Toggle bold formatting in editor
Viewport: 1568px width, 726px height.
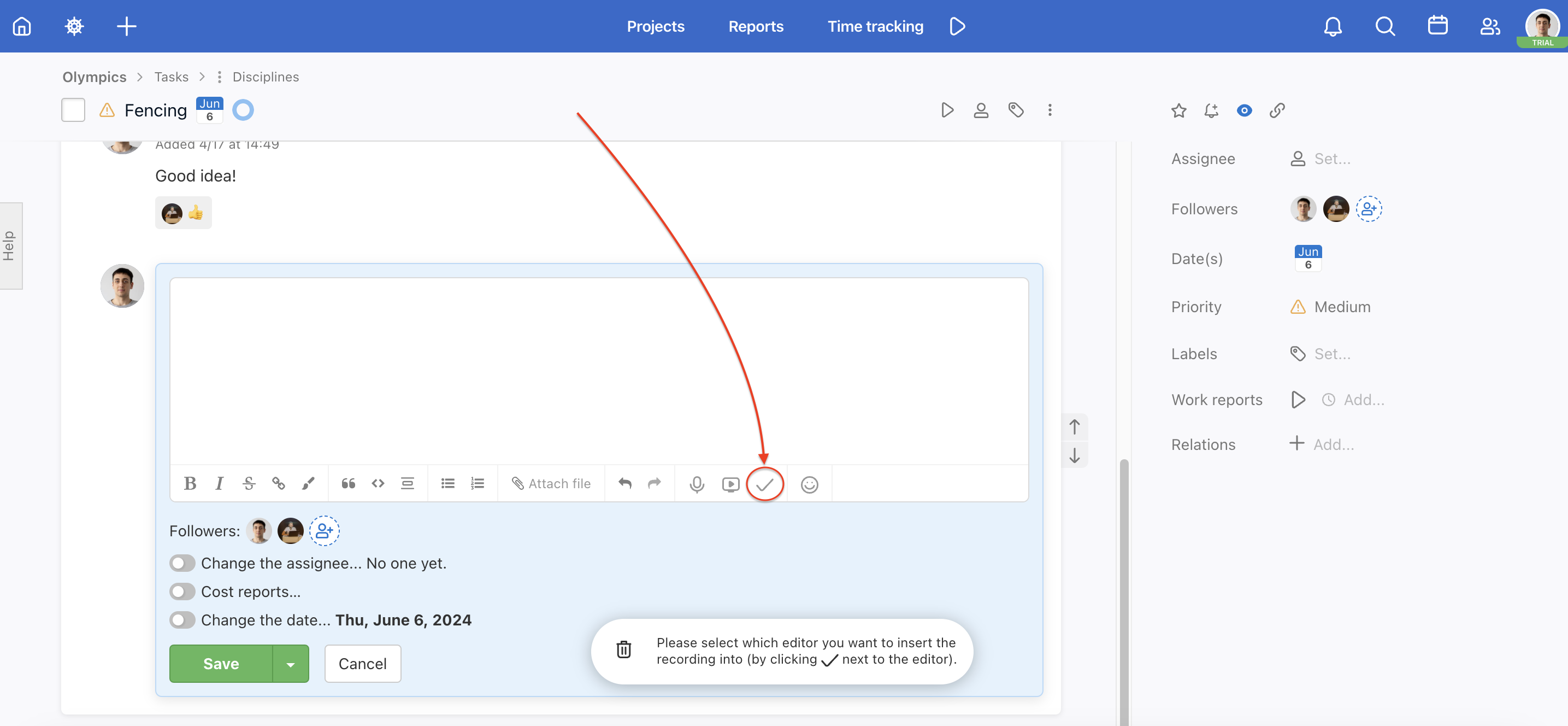[189, 483]
